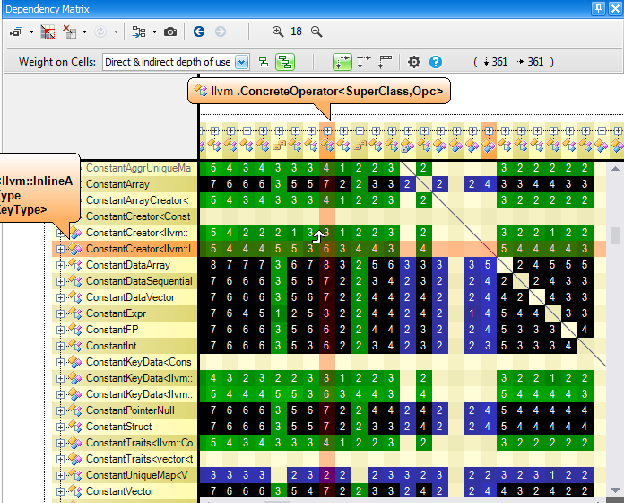Image resolution: width=624 pixels, height=503 pixels.
Task: Click the red triangular matrix icon
Action: (x=48, y=32)
